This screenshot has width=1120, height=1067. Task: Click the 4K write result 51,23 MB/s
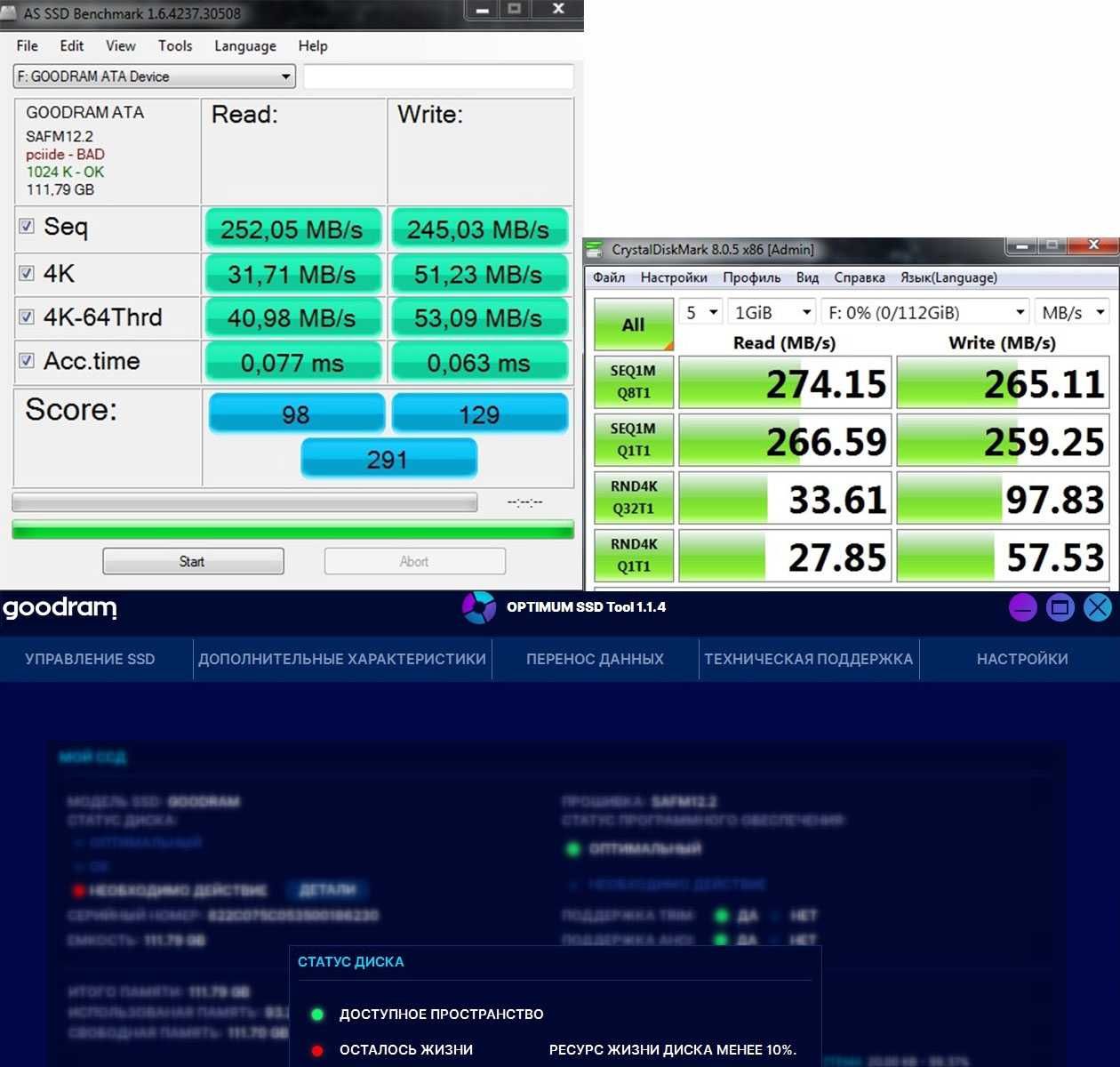[x=479, y=274]
